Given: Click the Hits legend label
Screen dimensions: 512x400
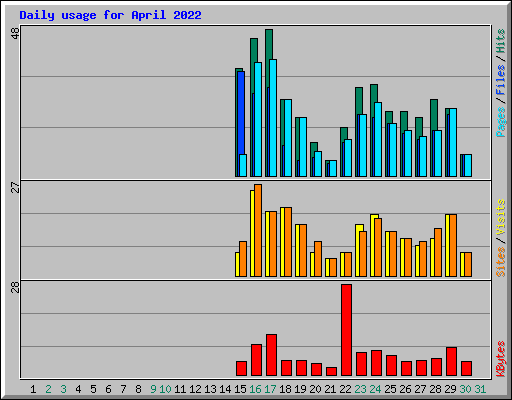Looking at the screenshot, I should pyautogui.click(x=500, y=42).
